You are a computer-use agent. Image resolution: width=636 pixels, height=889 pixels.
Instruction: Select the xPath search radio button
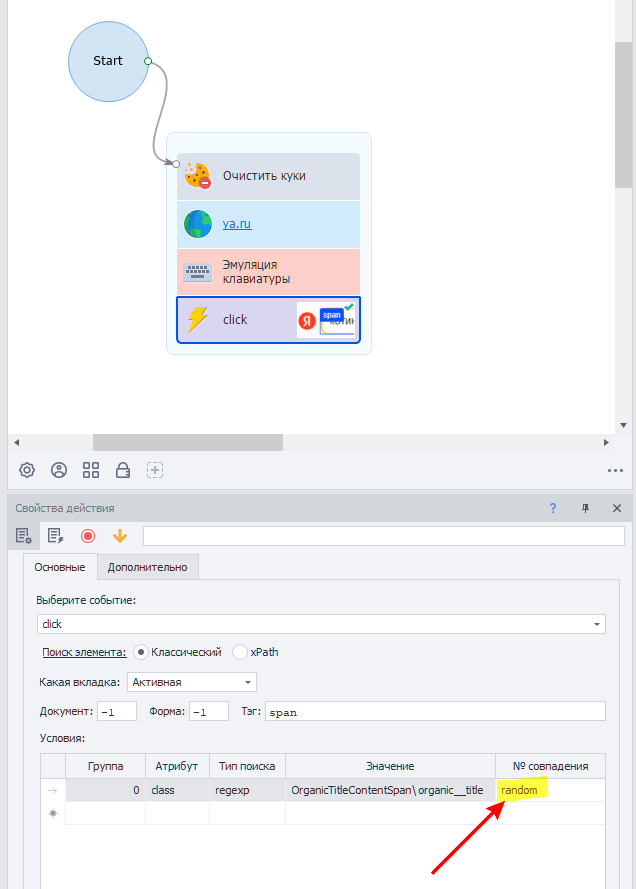[x=240, y=652]
